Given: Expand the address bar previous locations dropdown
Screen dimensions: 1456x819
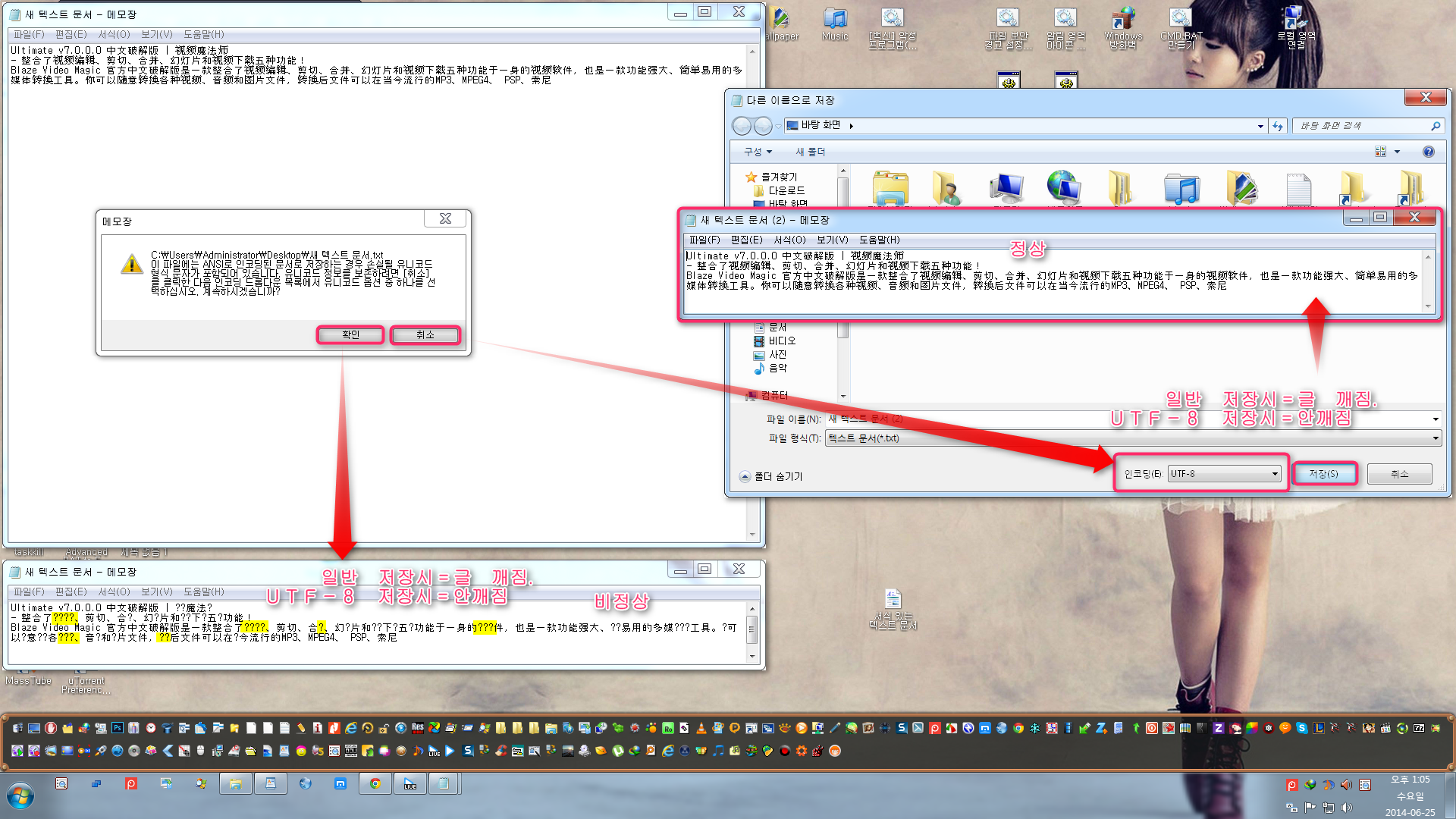Looking at the screenshot, I should [x=1260, y=127].
